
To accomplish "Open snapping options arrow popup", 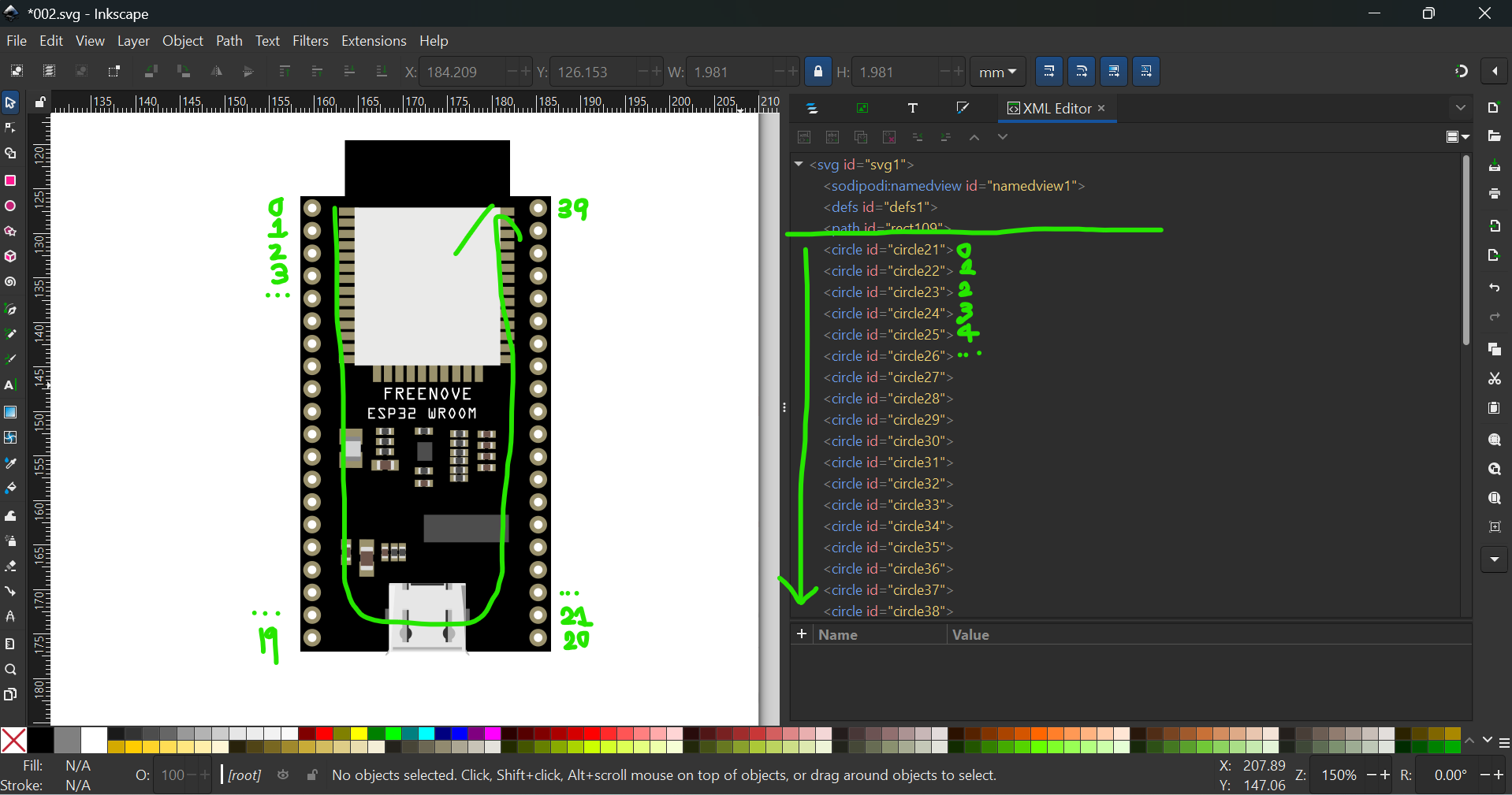I will 1495,72.
